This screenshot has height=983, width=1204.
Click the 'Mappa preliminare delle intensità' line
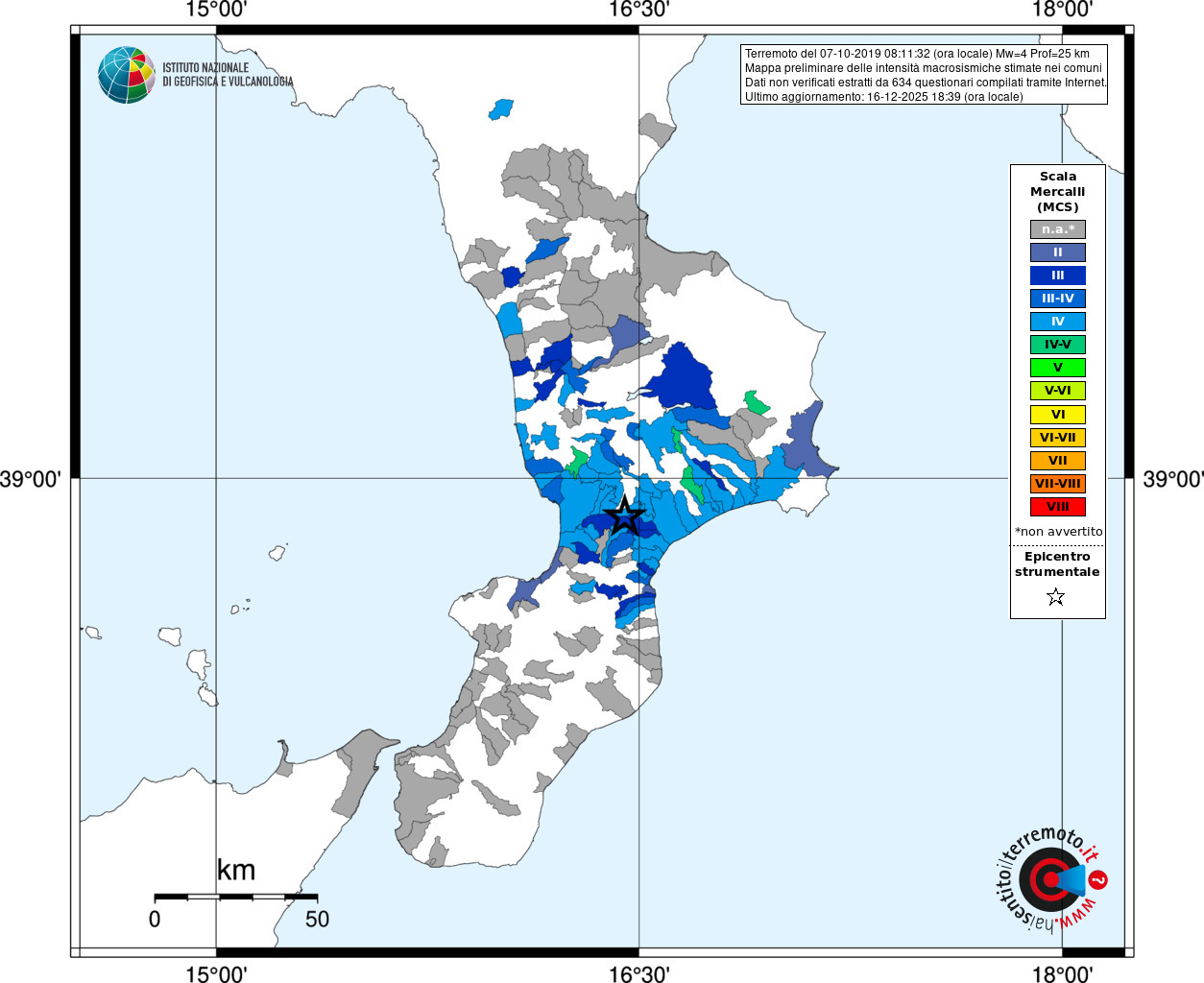point(924,68)
